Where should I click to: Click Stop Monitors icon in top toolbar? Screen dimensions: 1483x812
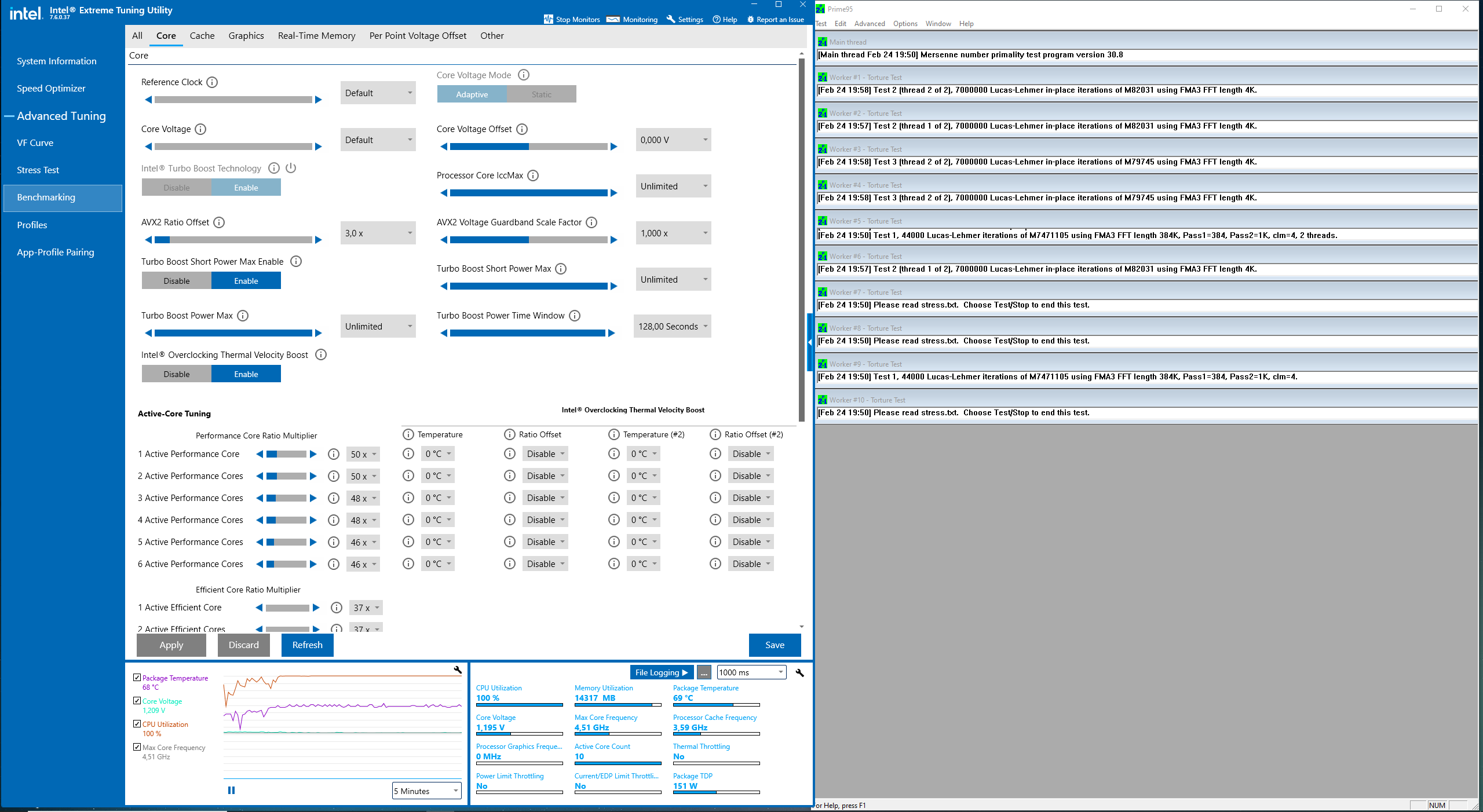(548, 19)
